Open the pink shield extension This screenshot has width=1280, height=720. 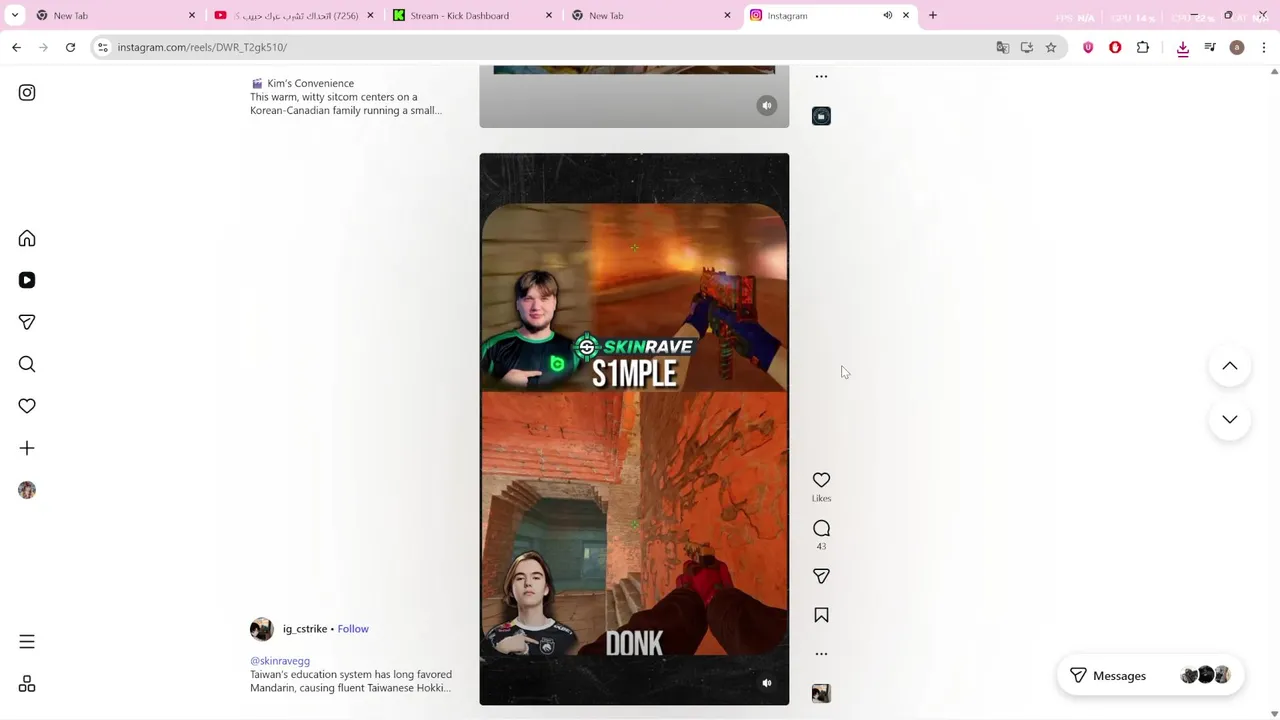1088,48
